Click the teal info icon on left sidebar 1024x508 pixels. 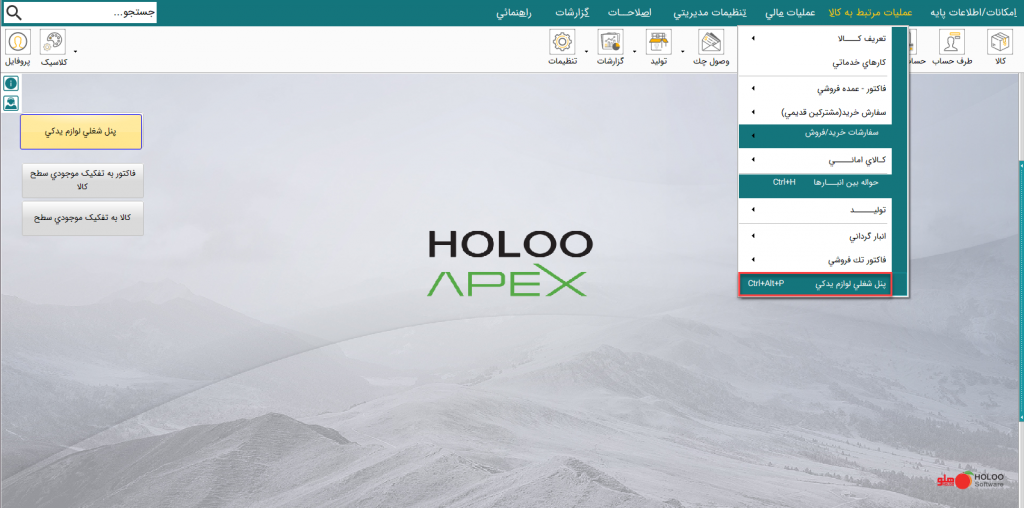10,84
